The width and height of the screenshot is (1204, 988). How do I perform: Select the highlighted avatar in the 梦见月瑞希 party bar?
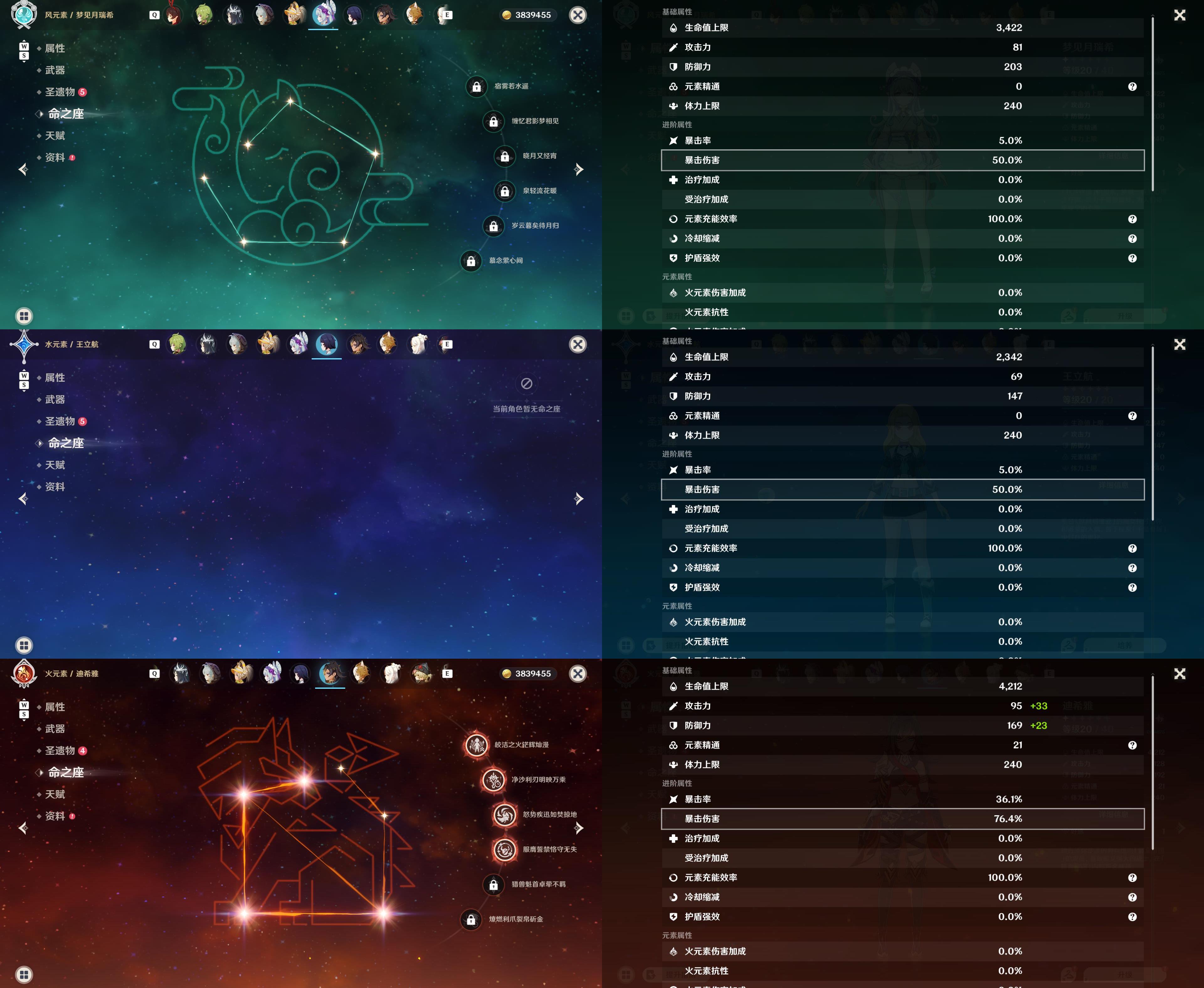click(323, 14)
